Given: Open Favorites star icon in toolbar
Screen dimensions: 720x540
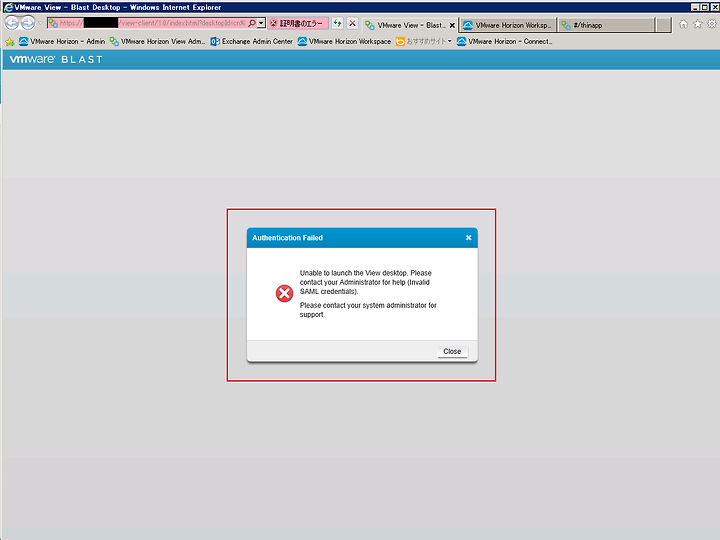Looking at the screenshot, I should 698,24.
